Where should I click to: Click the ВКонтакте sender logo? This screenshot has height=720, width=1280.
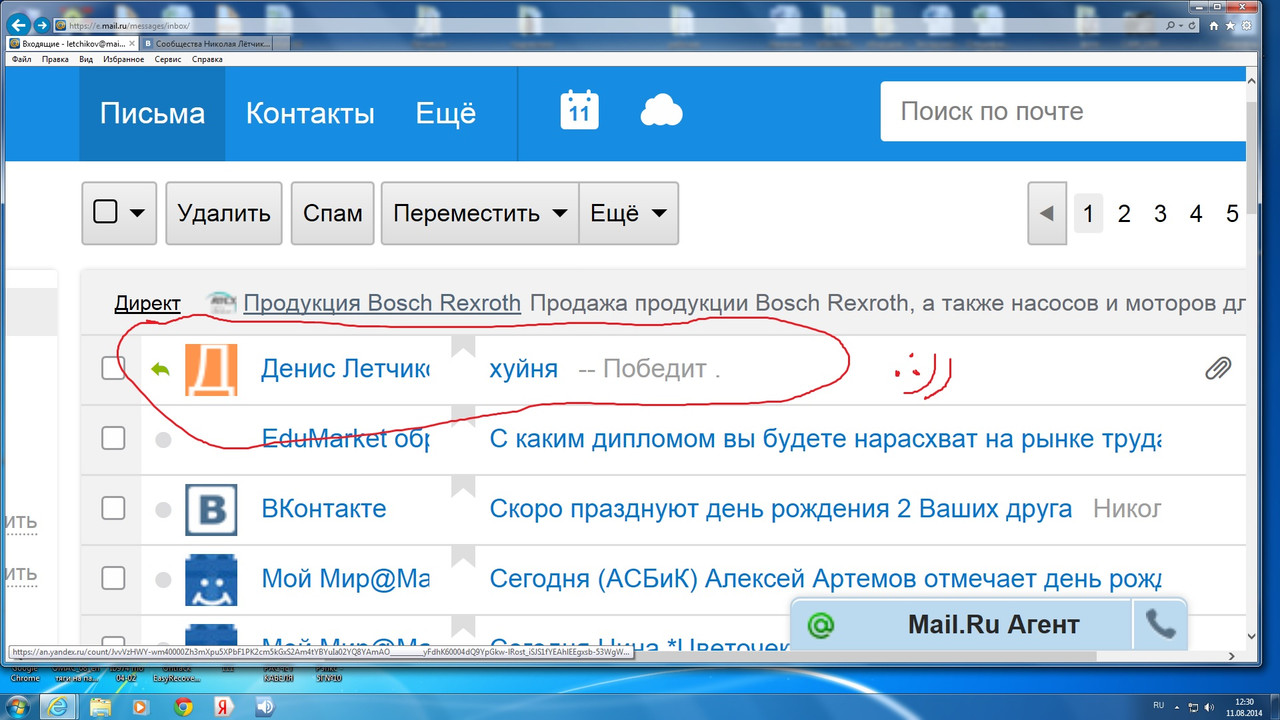click(211, 509)
